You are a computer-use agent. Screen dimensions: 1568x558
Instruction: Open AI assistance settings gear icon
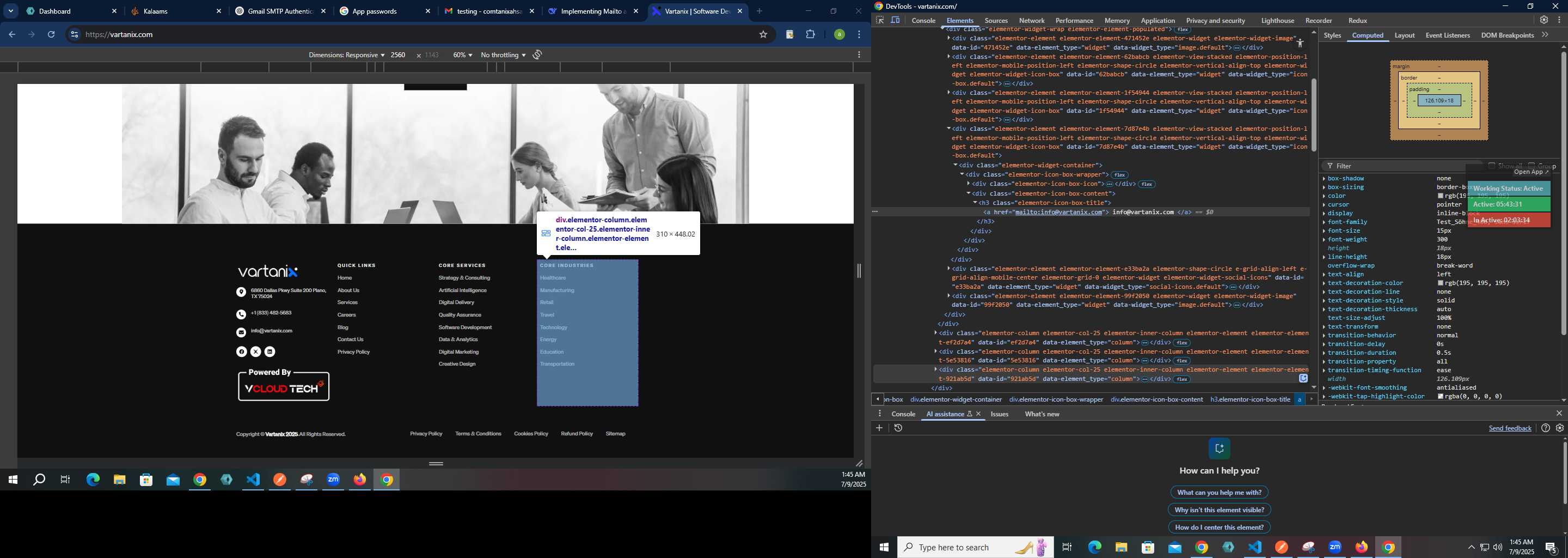[1559, 428]
